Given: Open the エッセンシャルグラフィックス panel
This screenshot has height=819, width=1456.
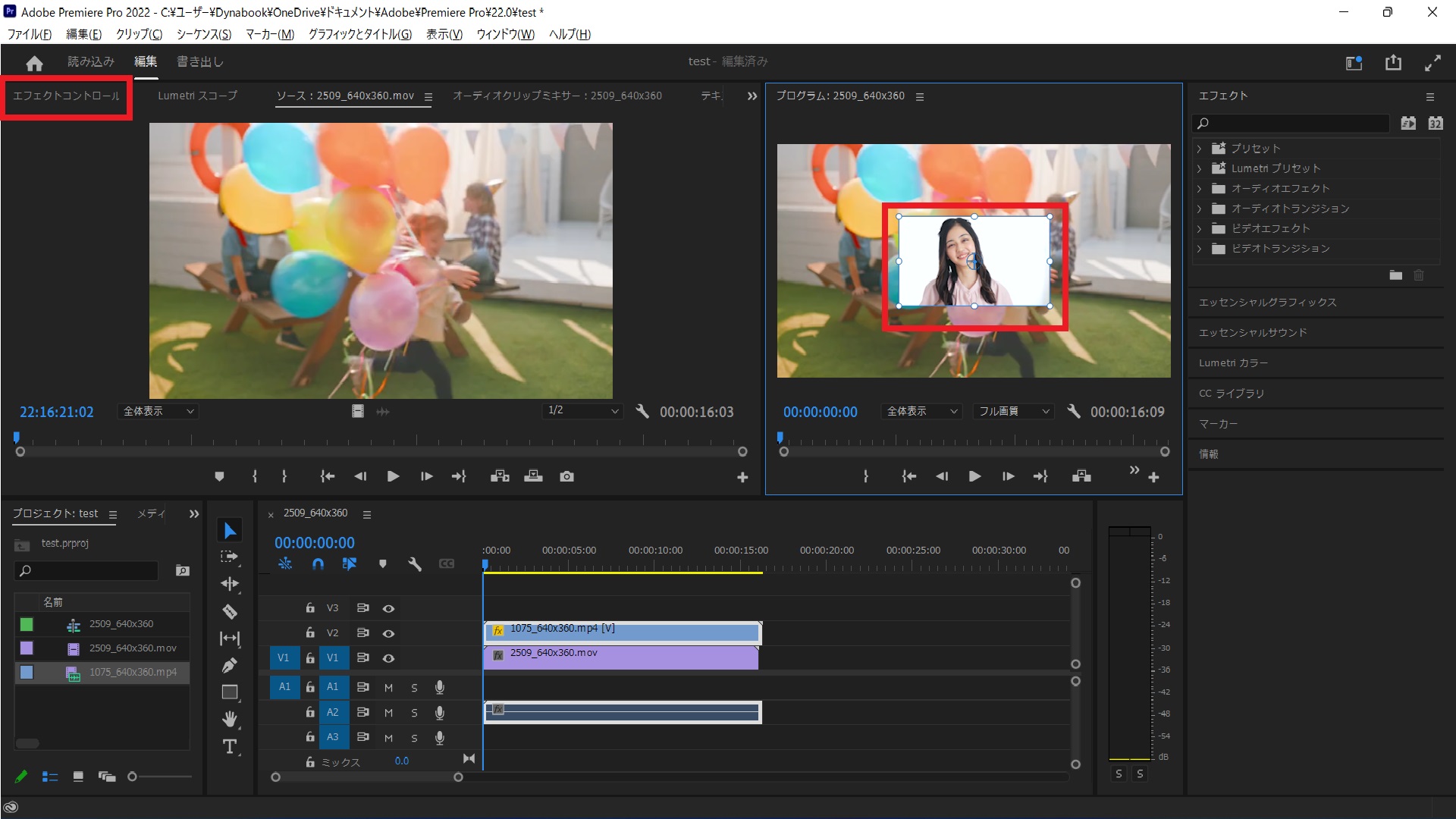Looking at the screenshot, I should coord(1267,303).
